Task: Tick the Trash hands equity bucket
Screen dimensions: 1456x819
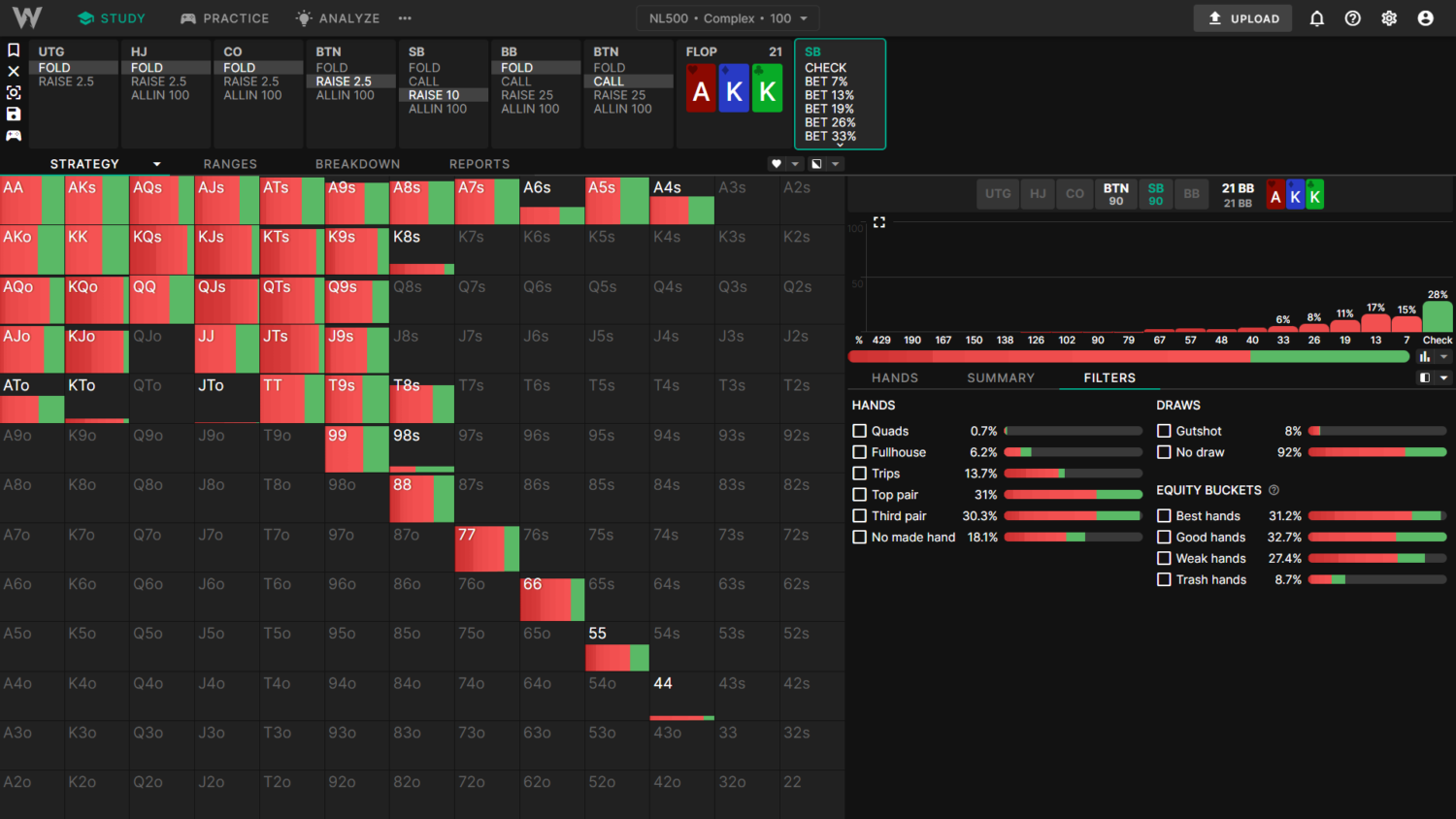Action: (x=1164, y=579)
